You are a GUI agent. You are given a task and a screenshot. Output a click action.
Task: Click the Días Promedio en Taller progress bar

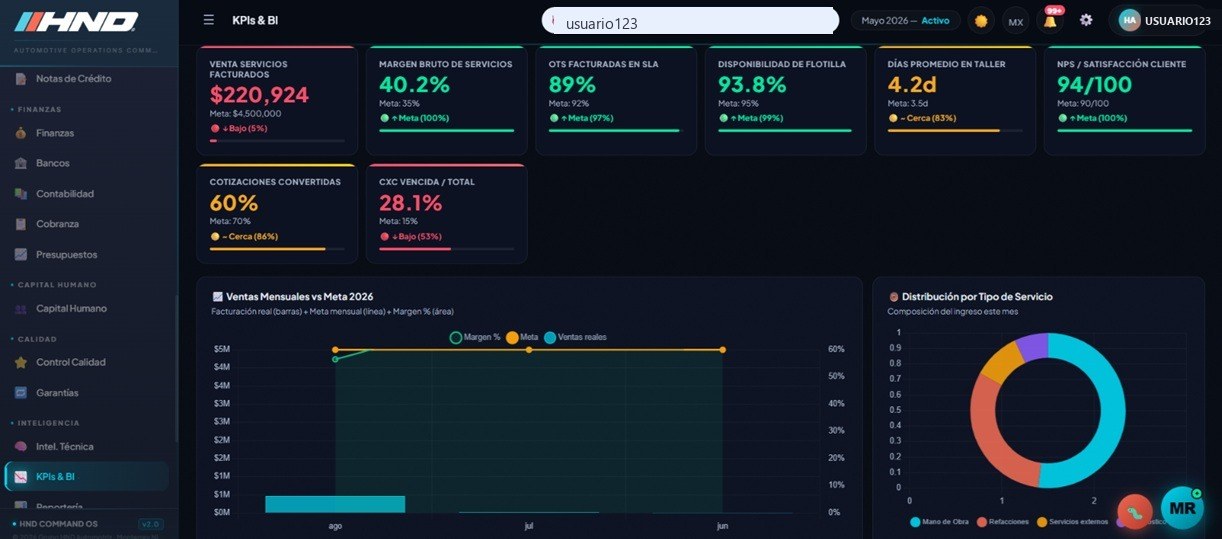click(955, 130)
